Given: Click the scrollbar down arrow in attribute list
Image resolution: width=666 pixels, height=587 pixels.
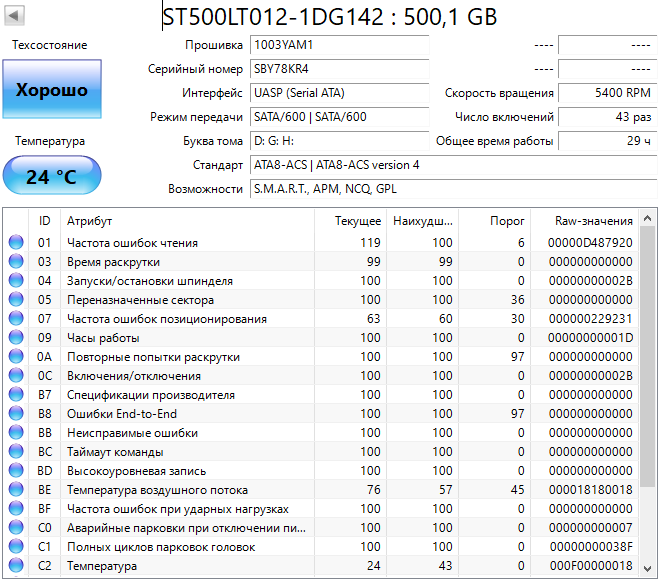Looking at the screenshot, I should [647, 568].
